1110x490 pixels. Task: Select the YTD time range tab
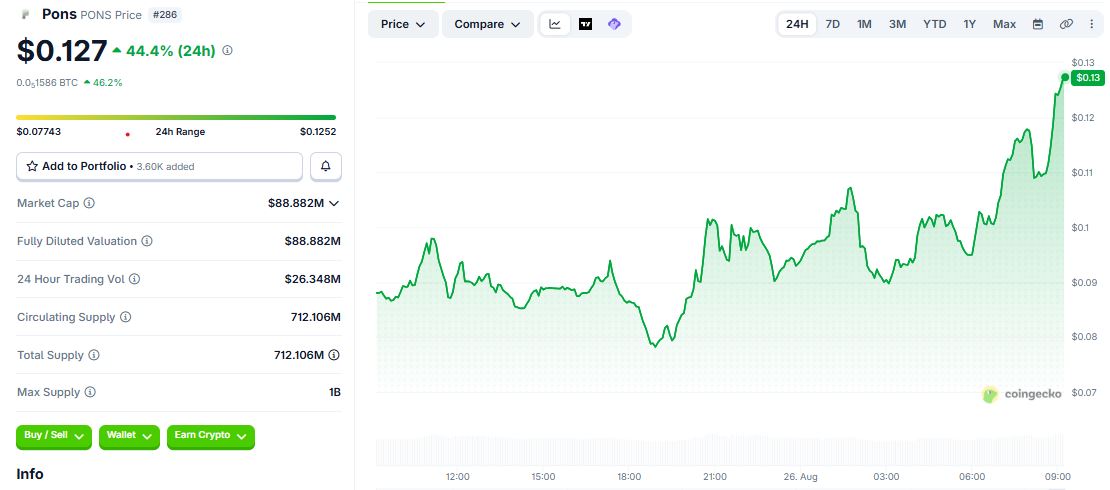(934, 24)
